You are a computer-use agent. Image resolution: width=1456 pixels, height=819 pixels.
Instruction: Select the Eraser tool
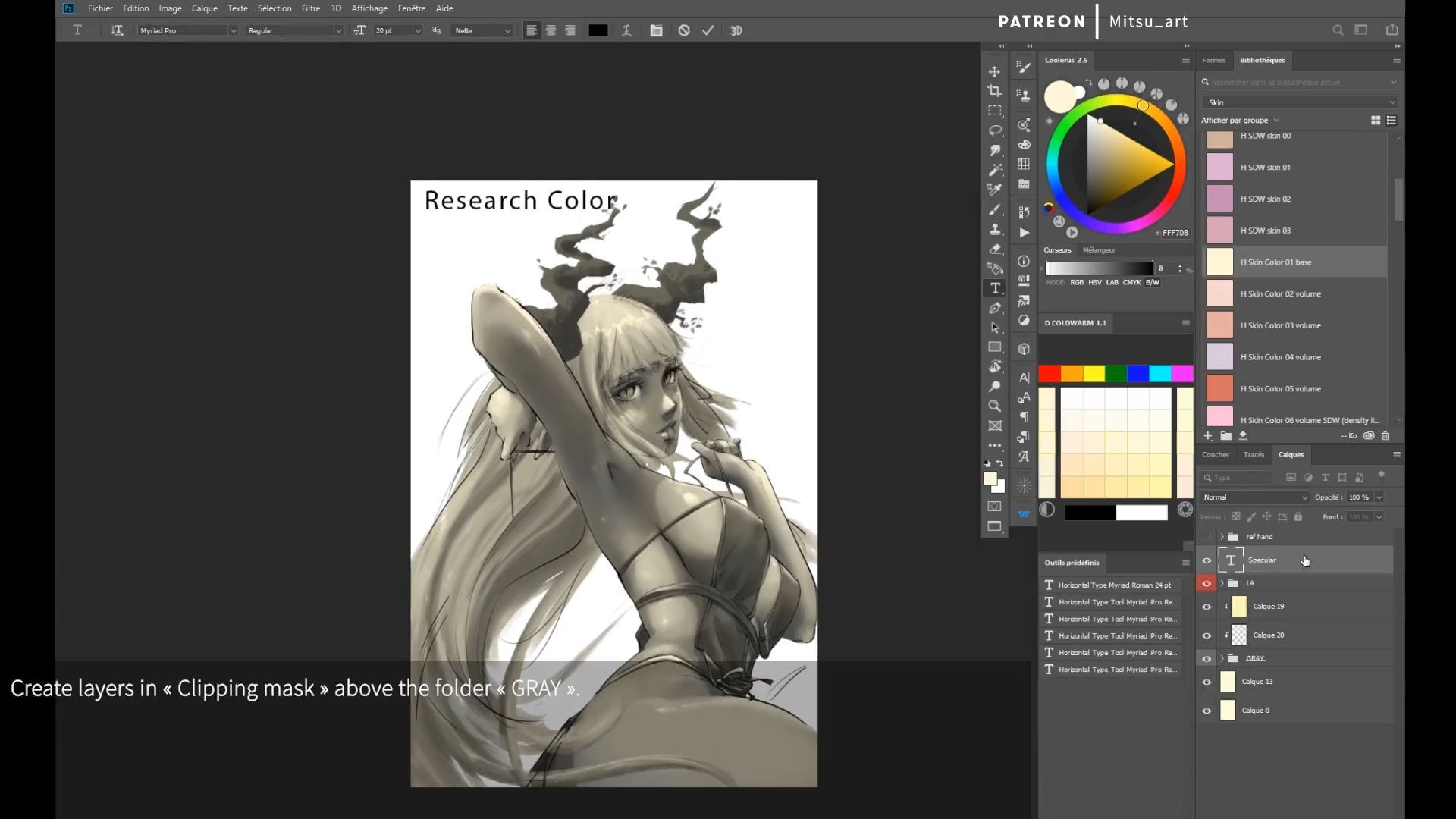click(x=994, y=249)
